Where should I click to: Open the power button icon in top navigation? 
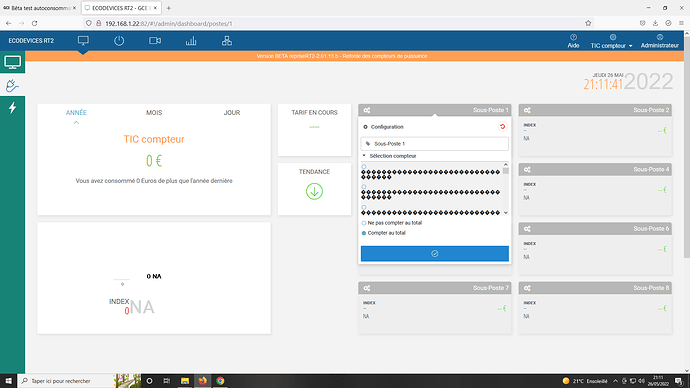(x=119, y=41)
